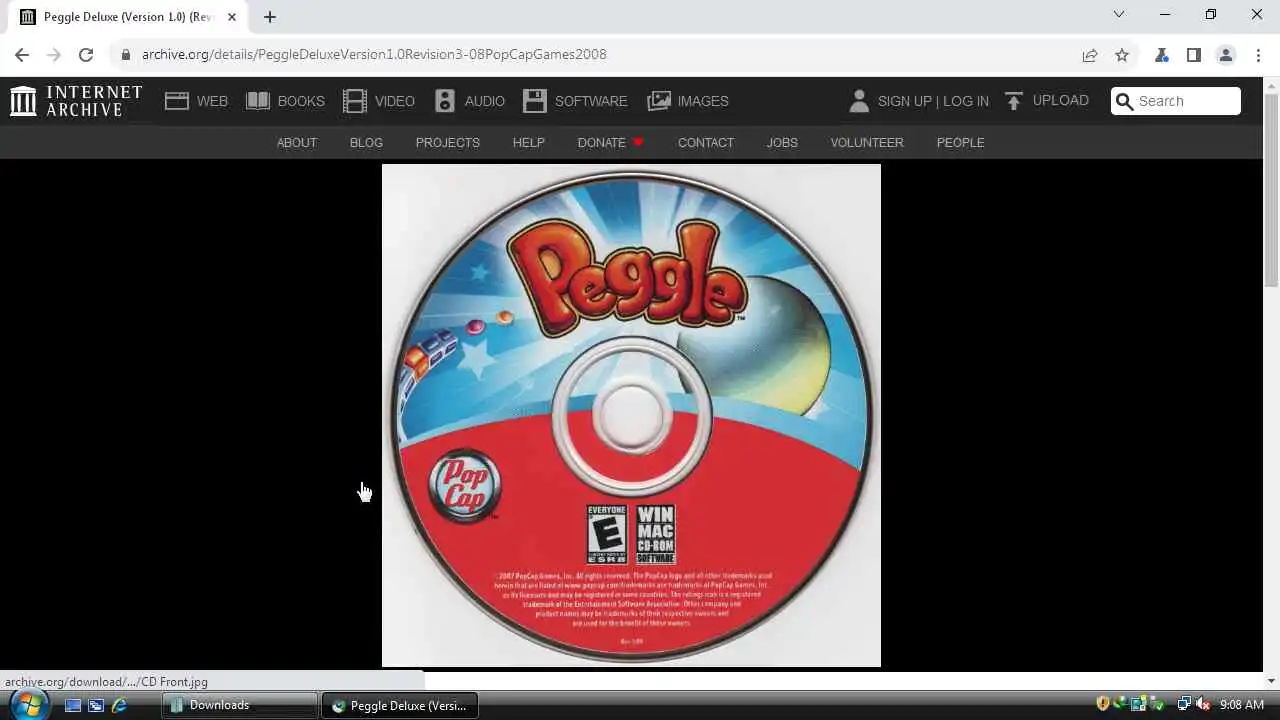Click DONATE with heart
The width and height of the screenshot is (1280, 720).
610,143
